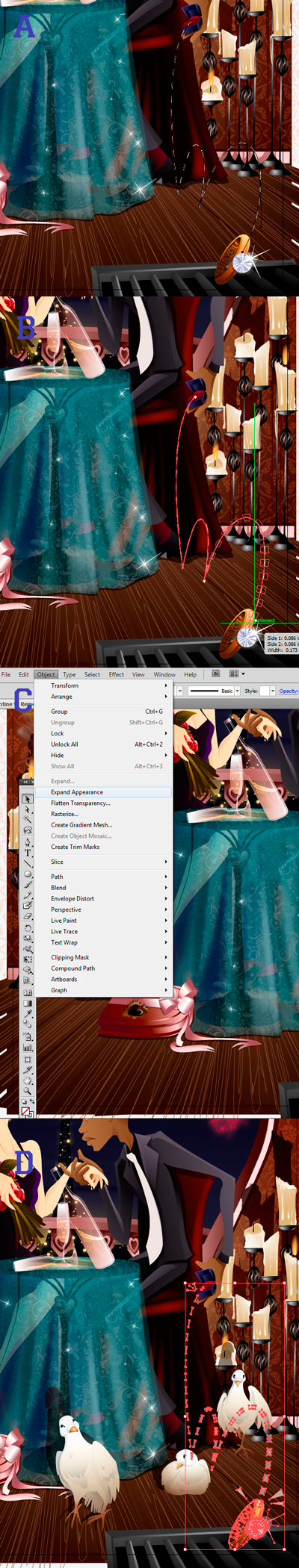Image resolution: width=299 pixels, height=1568 pixels.
Task: Select the Free Transform tool
Action: [28, 959]
